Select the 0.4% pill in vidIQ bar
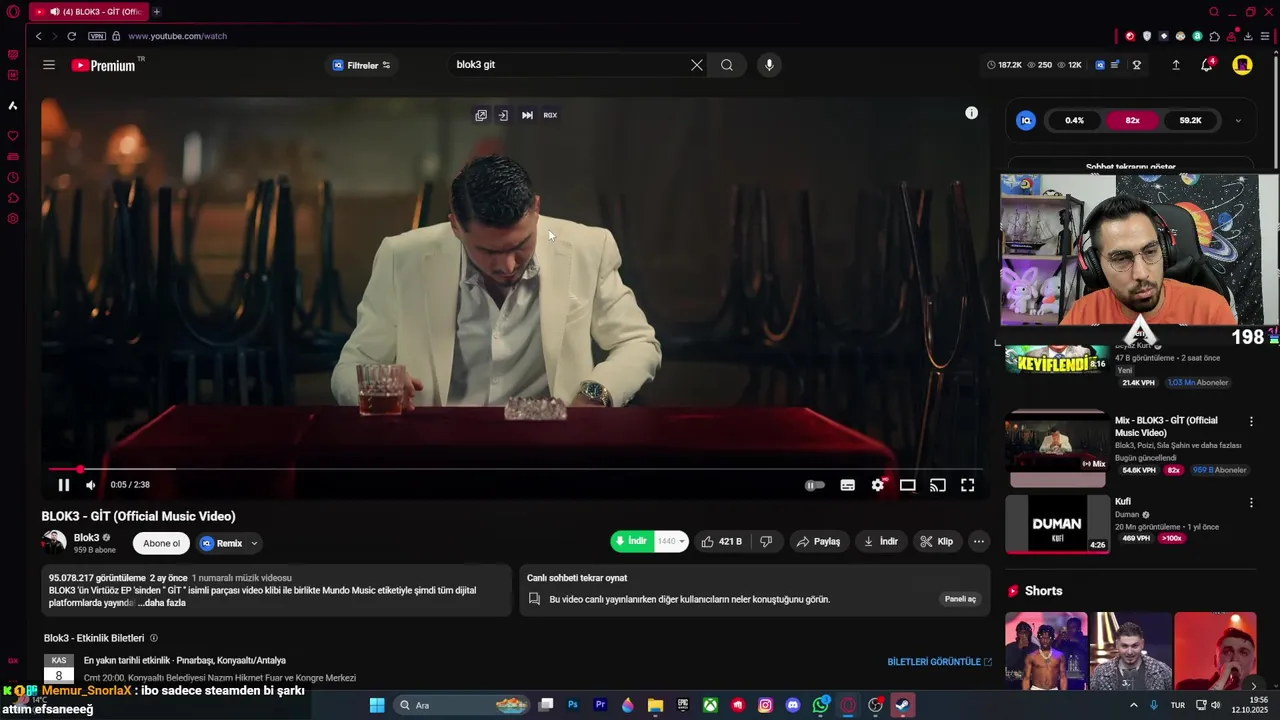This screenshot has height=720, width=1280. tap(1074, 120)
